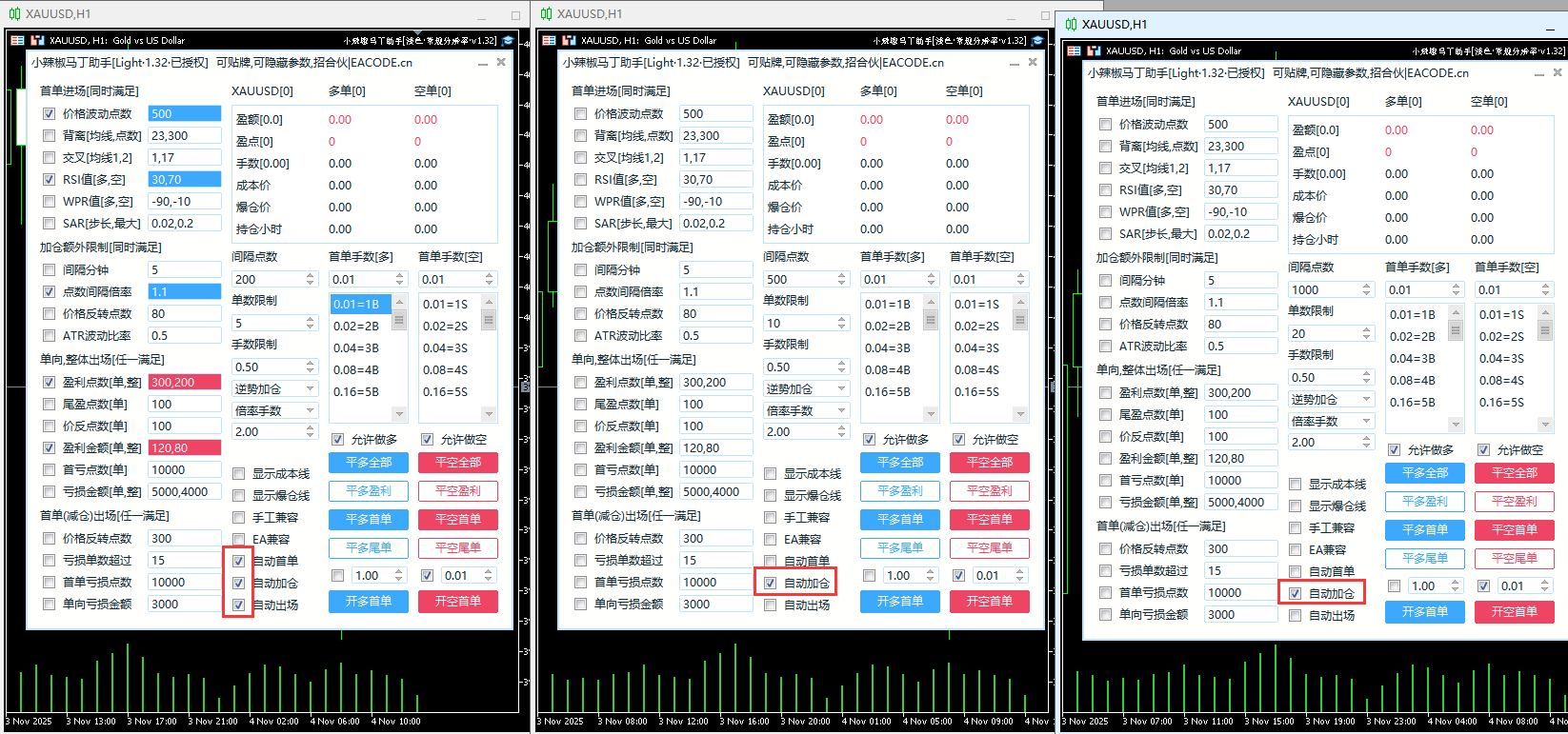
Task: Tick EA兼容 in the right window
Action: (x=1296, y=550)
